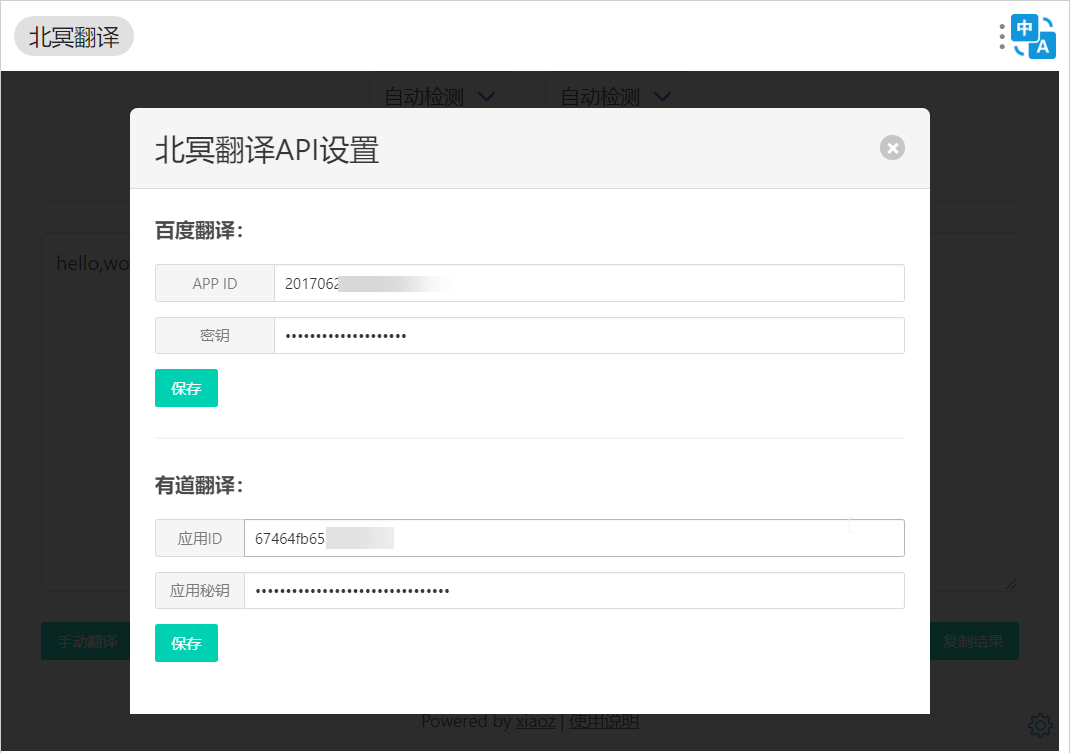This screenshot has width=1070, height=753.
Task: Save the 有道翻译 API settings
Action: point(186,643)
